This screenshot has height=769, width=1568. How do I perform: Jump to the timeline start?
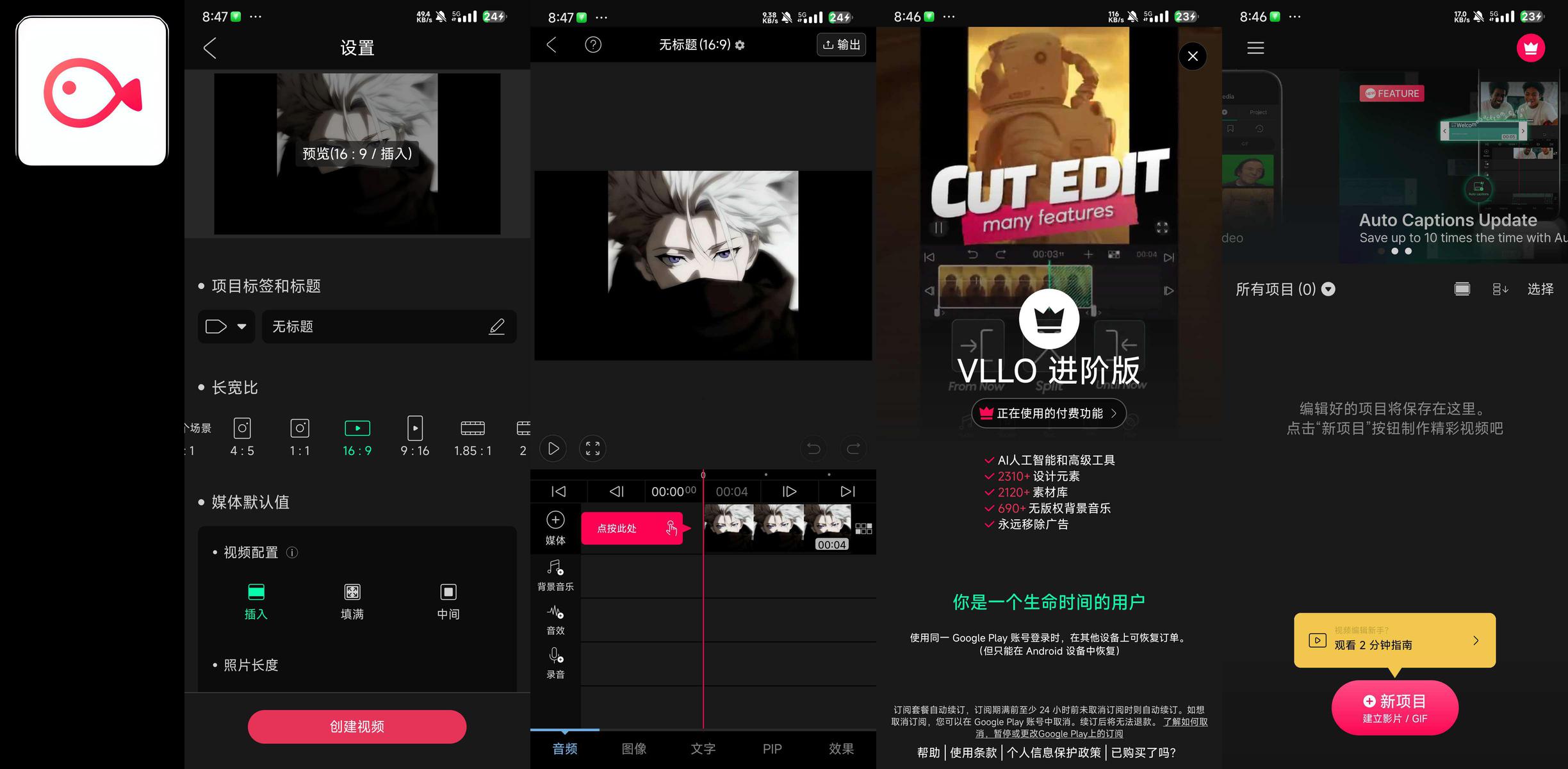tap(559, 492)
